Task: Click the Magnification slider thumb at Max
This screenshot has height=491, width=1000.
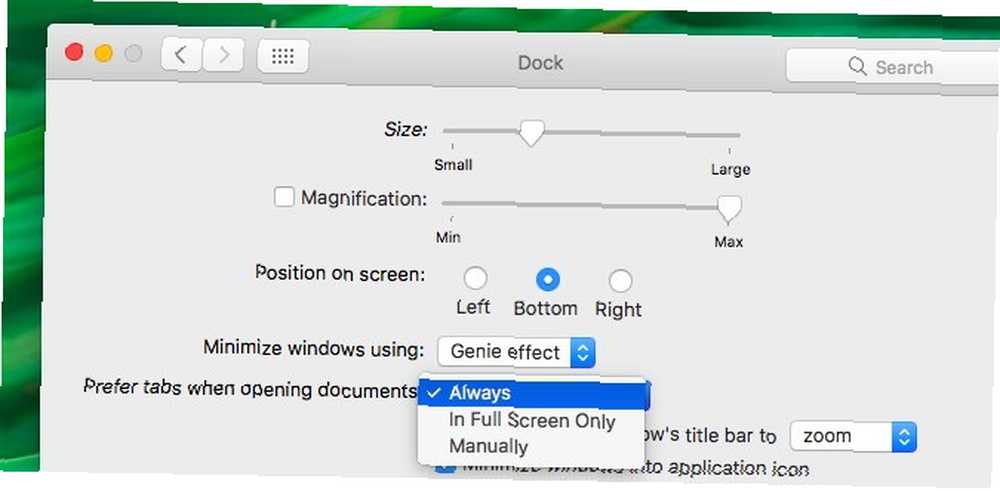Action: point(729,209)
